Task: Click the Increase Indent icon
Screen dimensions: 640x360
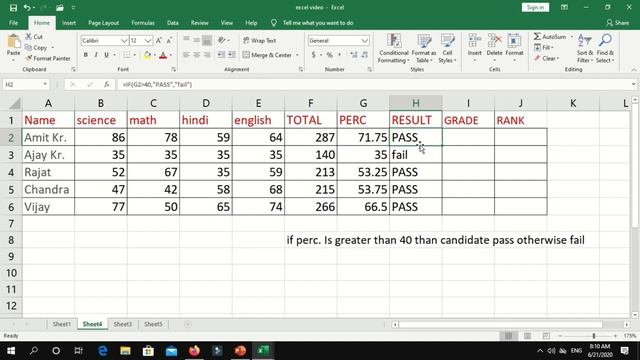Action: (231, 55)
